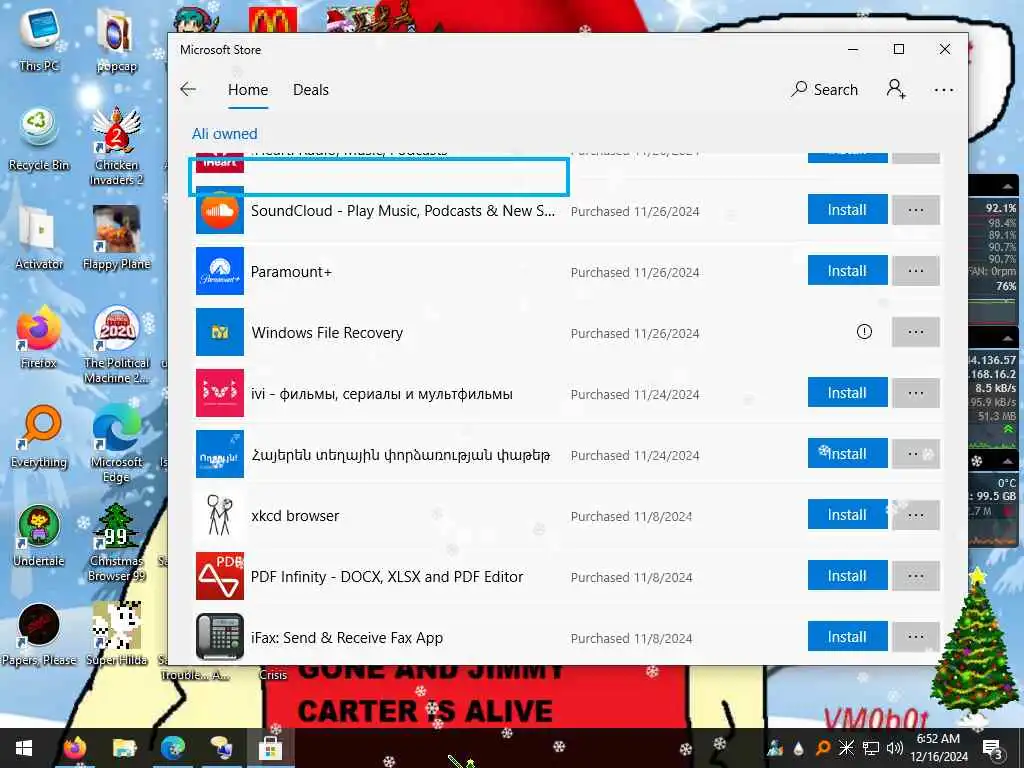The width and height of the screenshot is (1024, 768).
Task: Open The Political Machine 2020 shortcut
Action: point(116,344)
